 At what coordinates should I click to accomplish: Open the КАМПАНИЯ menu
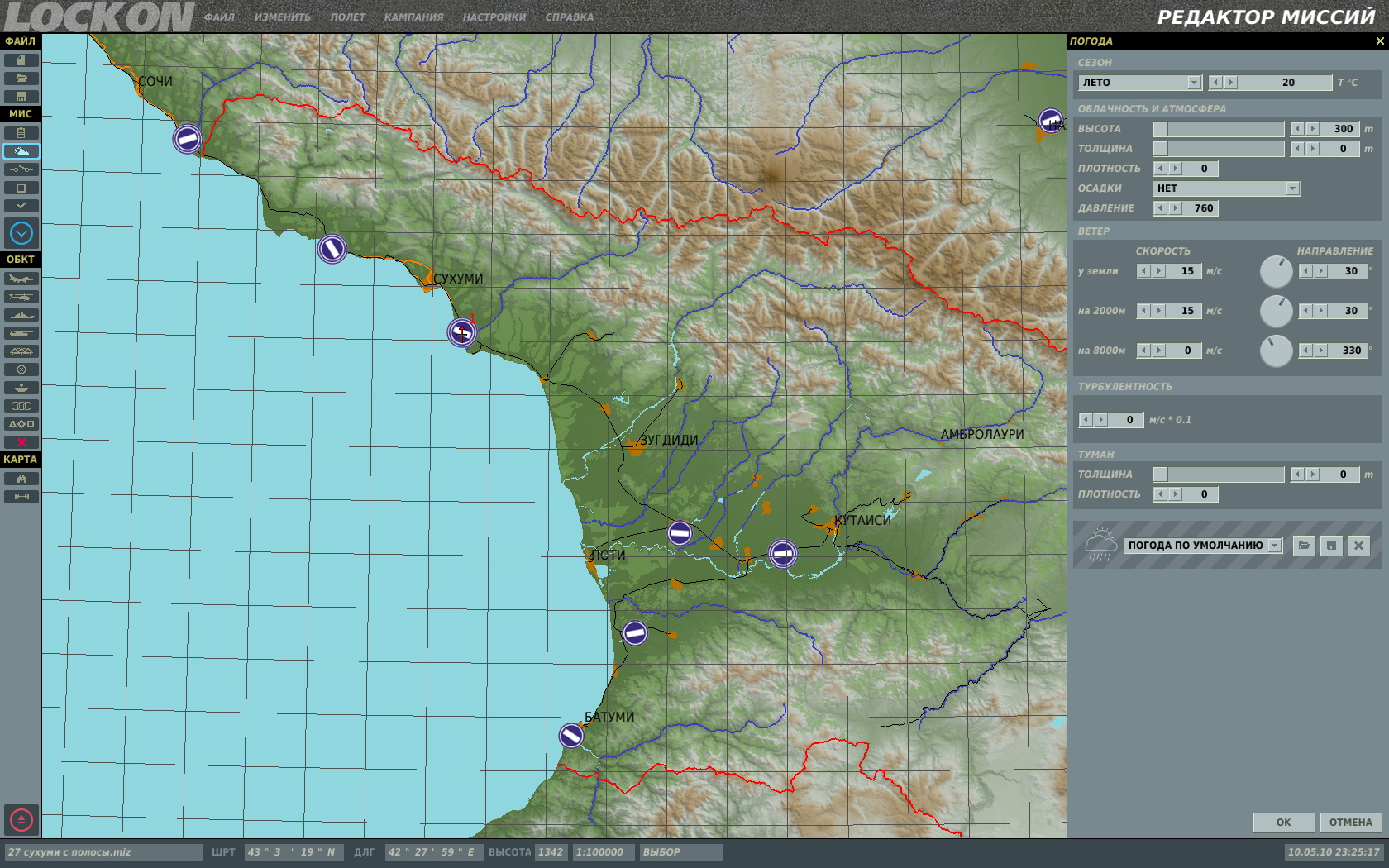tap(413, 17)
